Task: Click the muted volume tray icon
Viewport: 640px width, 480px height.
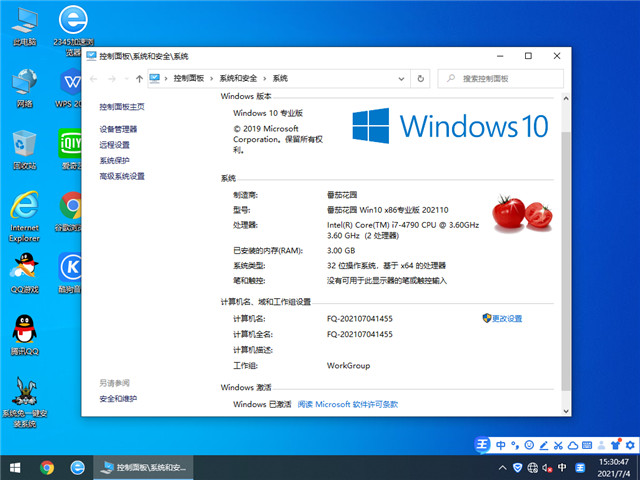Action: click(547, 468)
